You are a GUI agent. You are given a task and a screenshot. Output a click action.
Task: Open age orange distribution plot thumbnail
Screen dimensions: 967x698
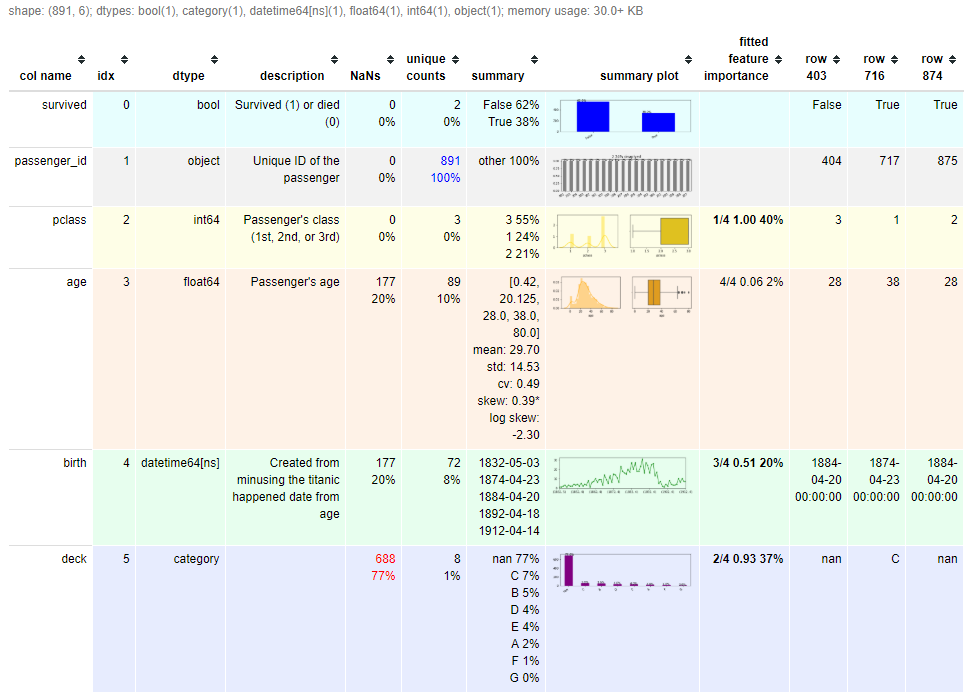pyautogui.click(x=586, y=295)
